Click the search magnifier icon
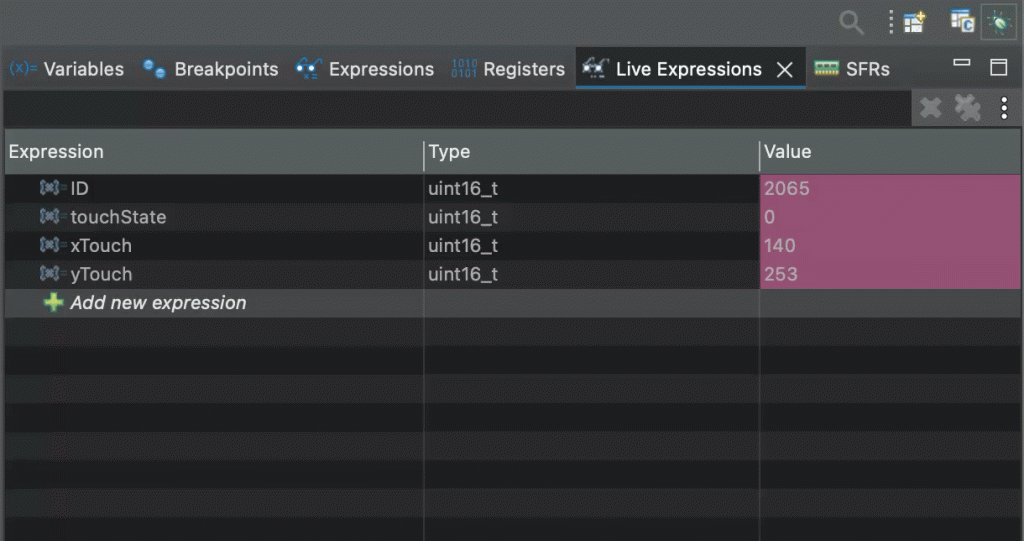This screenshot has width=1024, height=541. coord(851,22)
